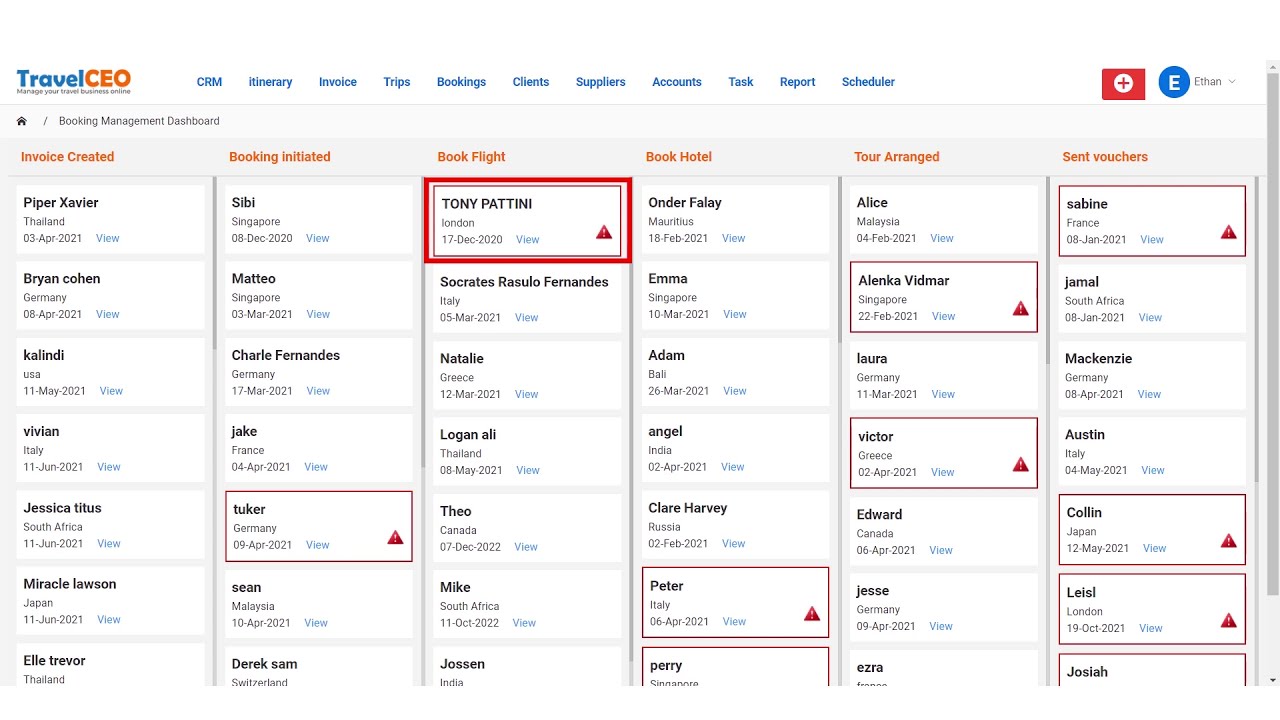Click warning icon on Alenka Vidmar card
Viewport: 1280px width, 720px height.
point(1020,308)
